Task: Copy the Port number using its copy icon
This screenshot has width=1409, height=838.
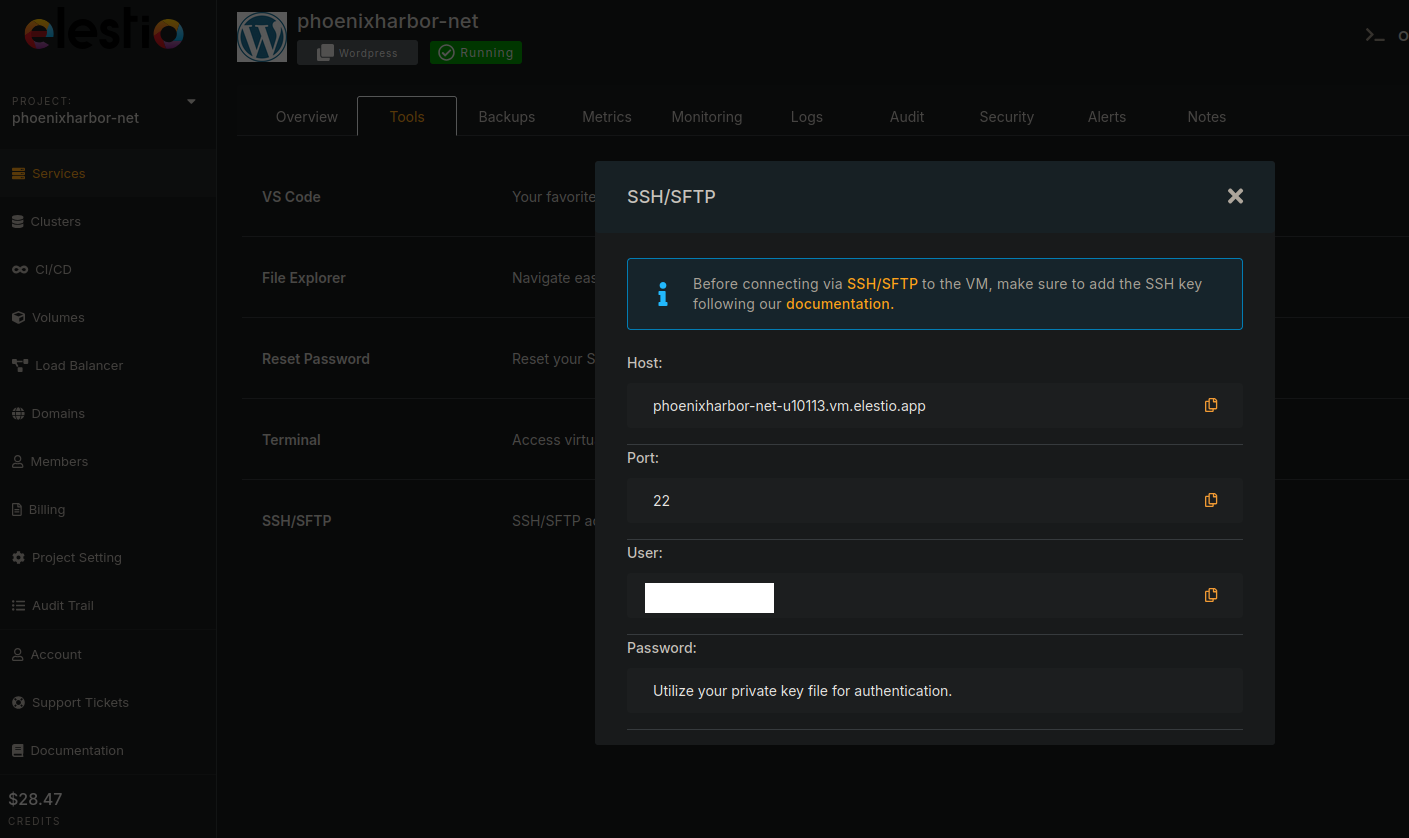Action: click(1211, 500)
